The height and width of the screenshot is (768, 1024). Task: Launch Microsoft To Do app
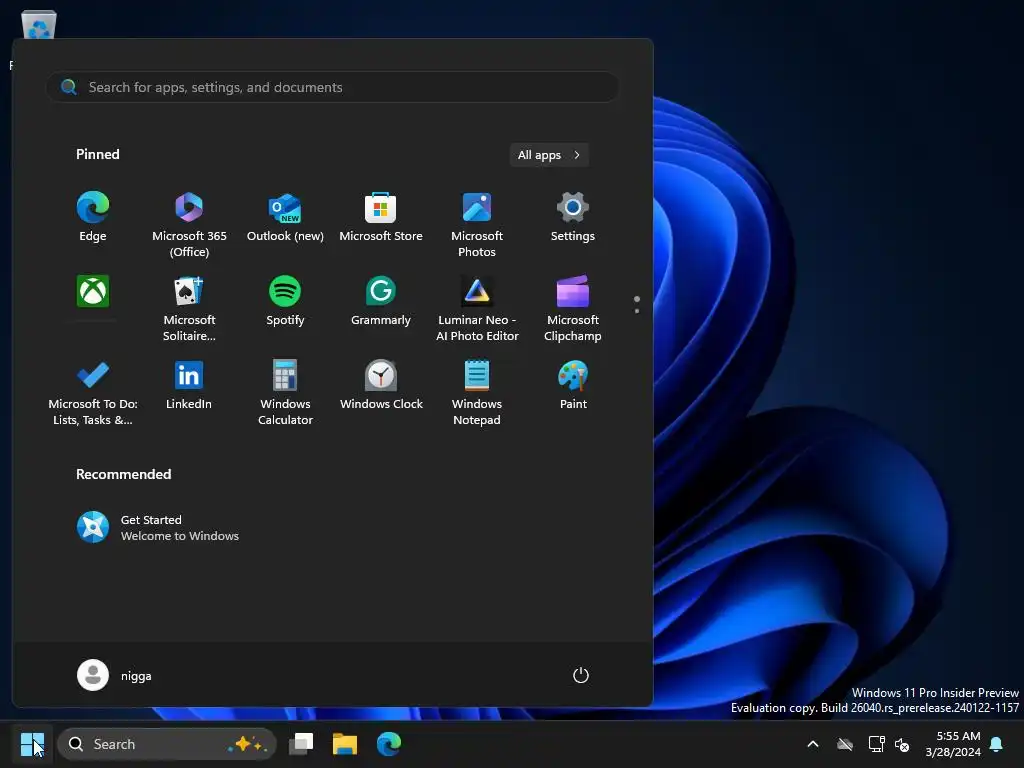pos(93,393)
